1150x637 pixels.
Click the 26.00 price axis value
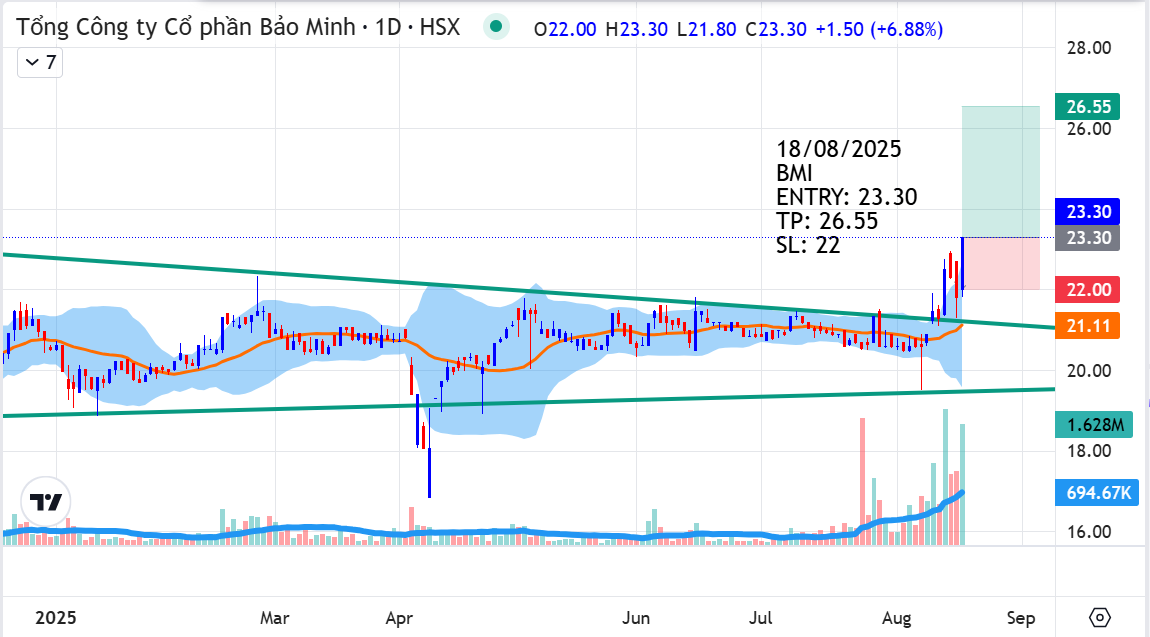click(x=1088, y=129)
